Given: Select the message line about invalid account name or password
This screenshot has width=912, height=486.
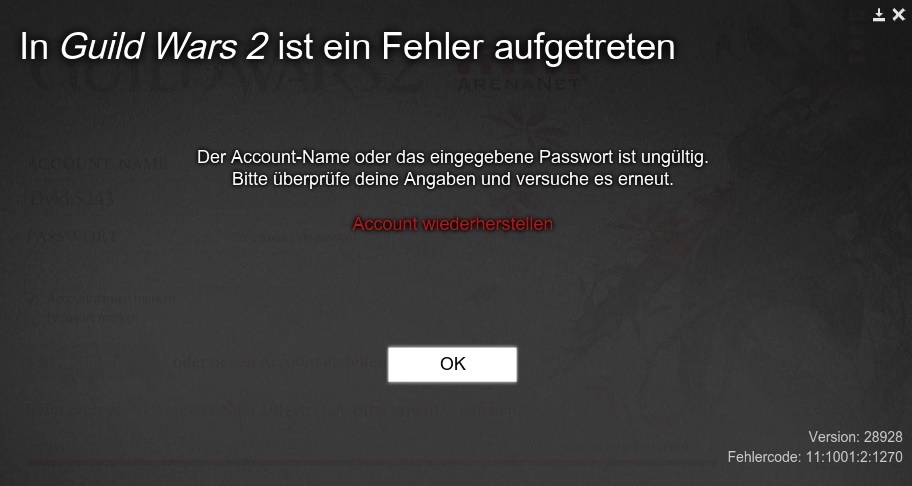Looking at the screenshot, I should (x=453, y=157).
